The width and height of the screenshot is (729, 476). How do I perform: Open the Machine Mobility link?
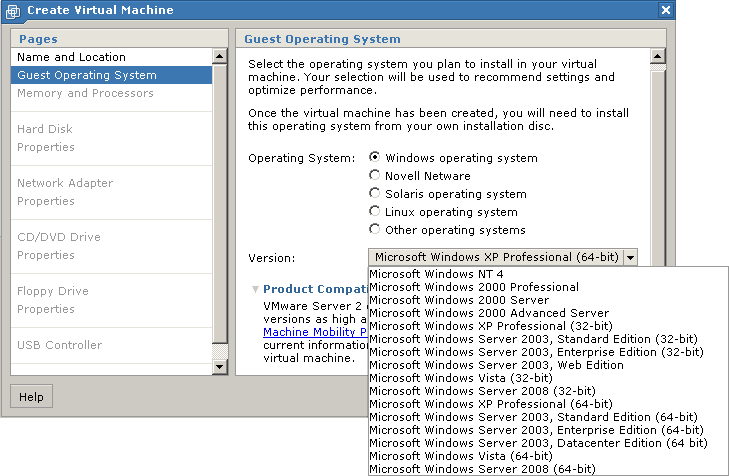click(315, 332)
